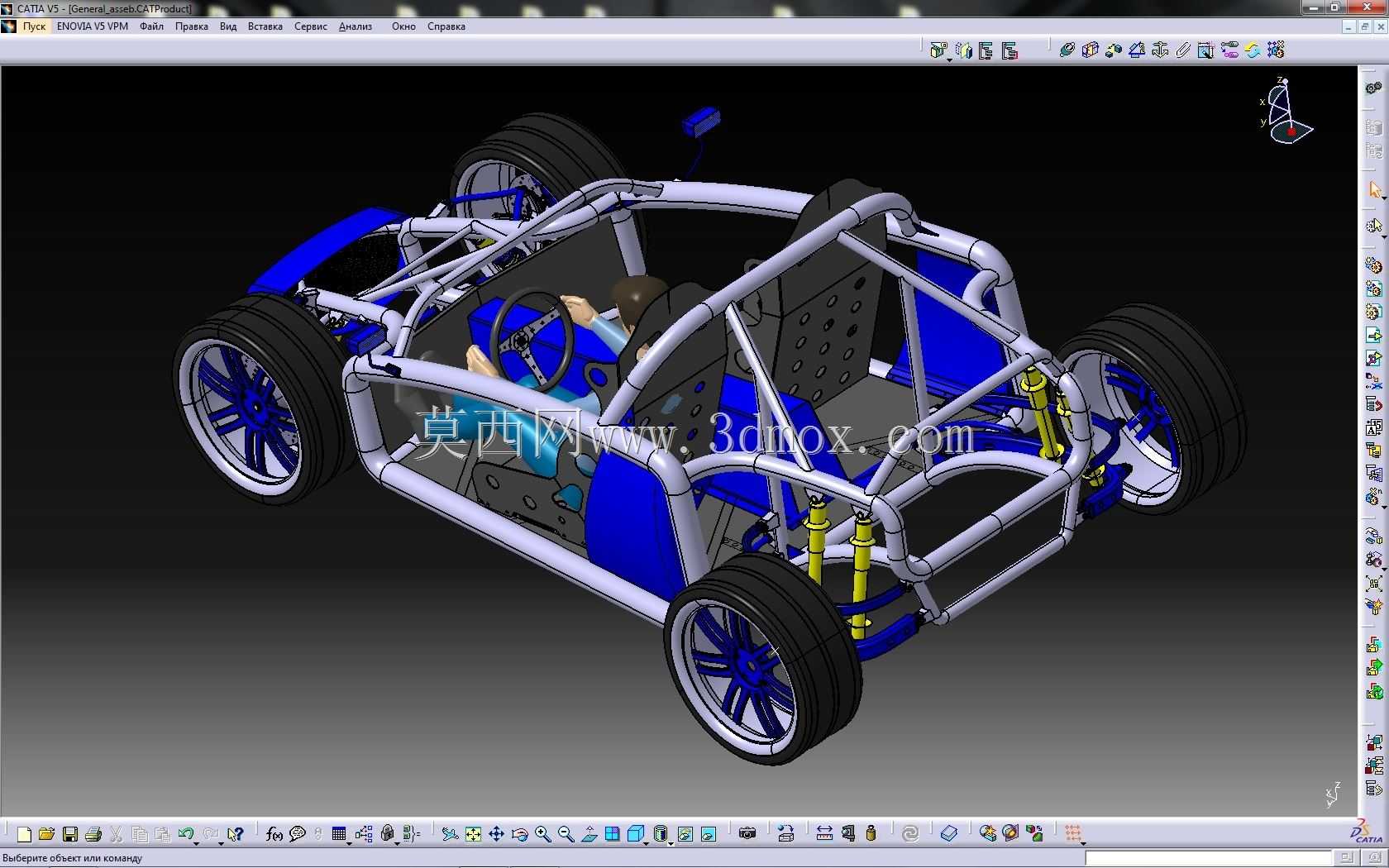The height and width of the screenshot is (868, 1389).
Task: Open the Справка menu
Action: click(446, 26)
